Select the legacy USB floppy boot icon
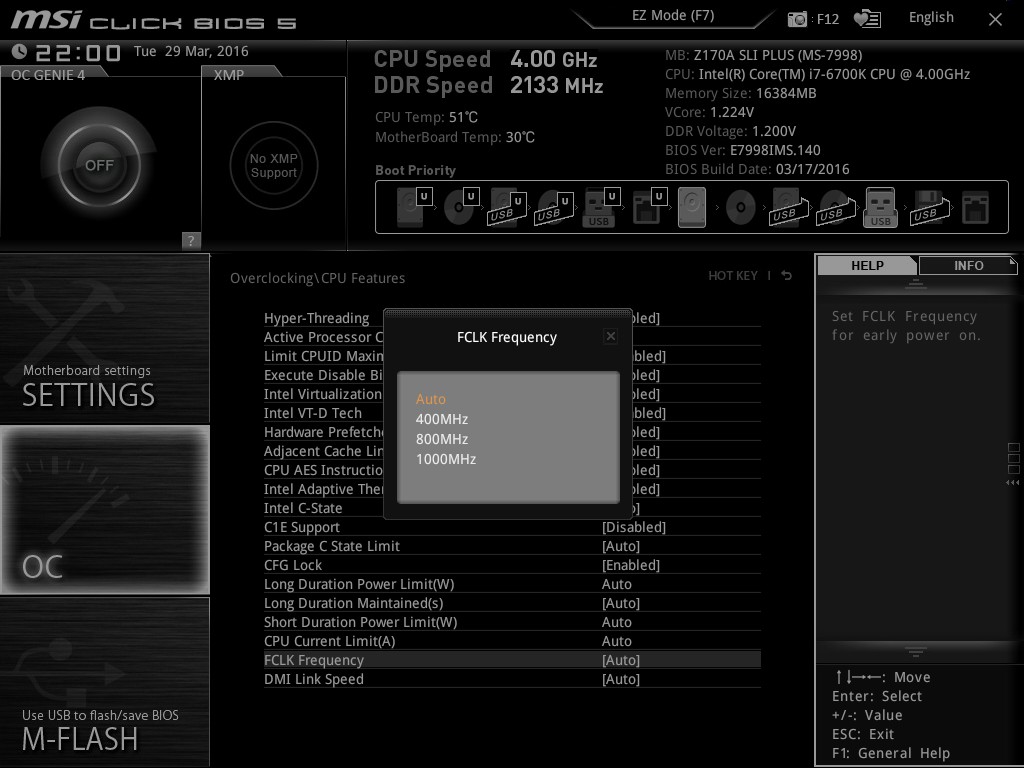The width and height of the screenshot is (1024, 768). [929, 207]
